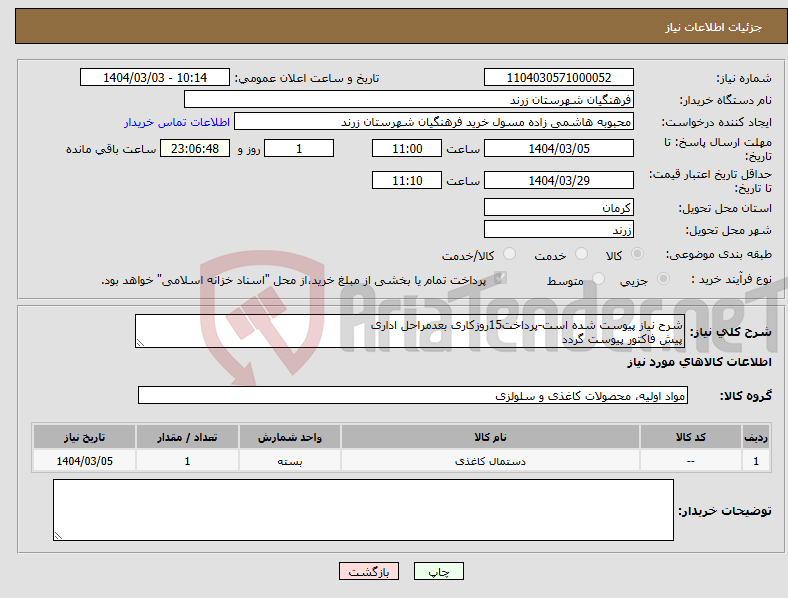
Task: Select the خدمت radio button
Action: pos(581,254)
